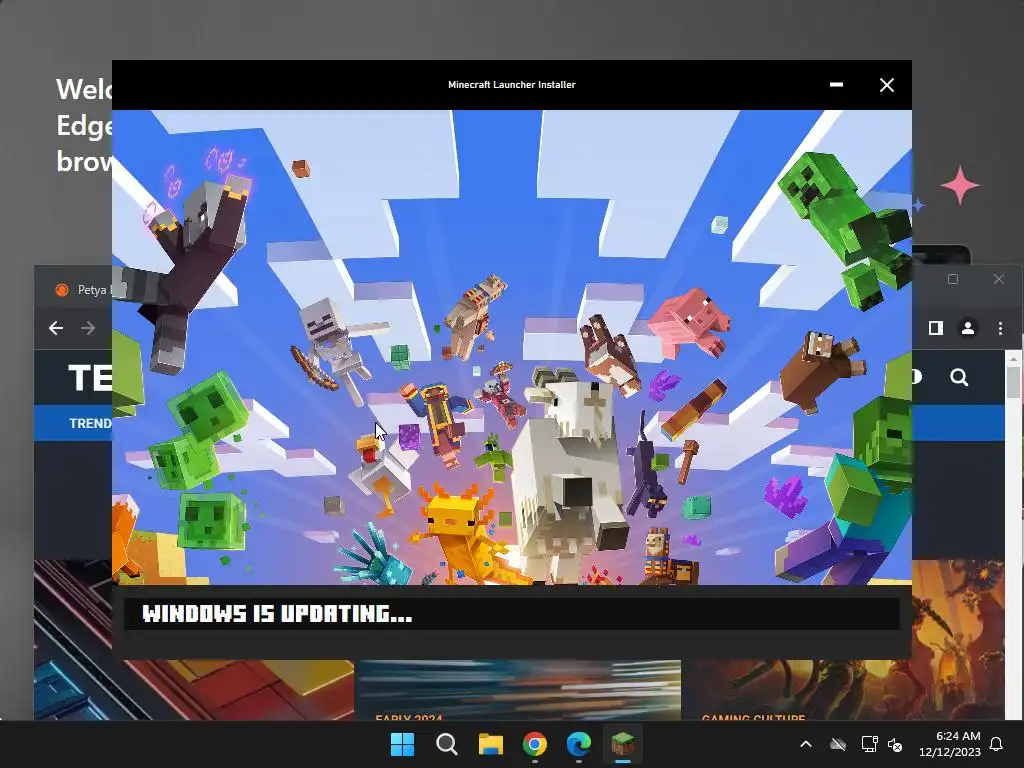
Task: Open the EARLY 2024 article thumbnail
Action: pos(519,690)
